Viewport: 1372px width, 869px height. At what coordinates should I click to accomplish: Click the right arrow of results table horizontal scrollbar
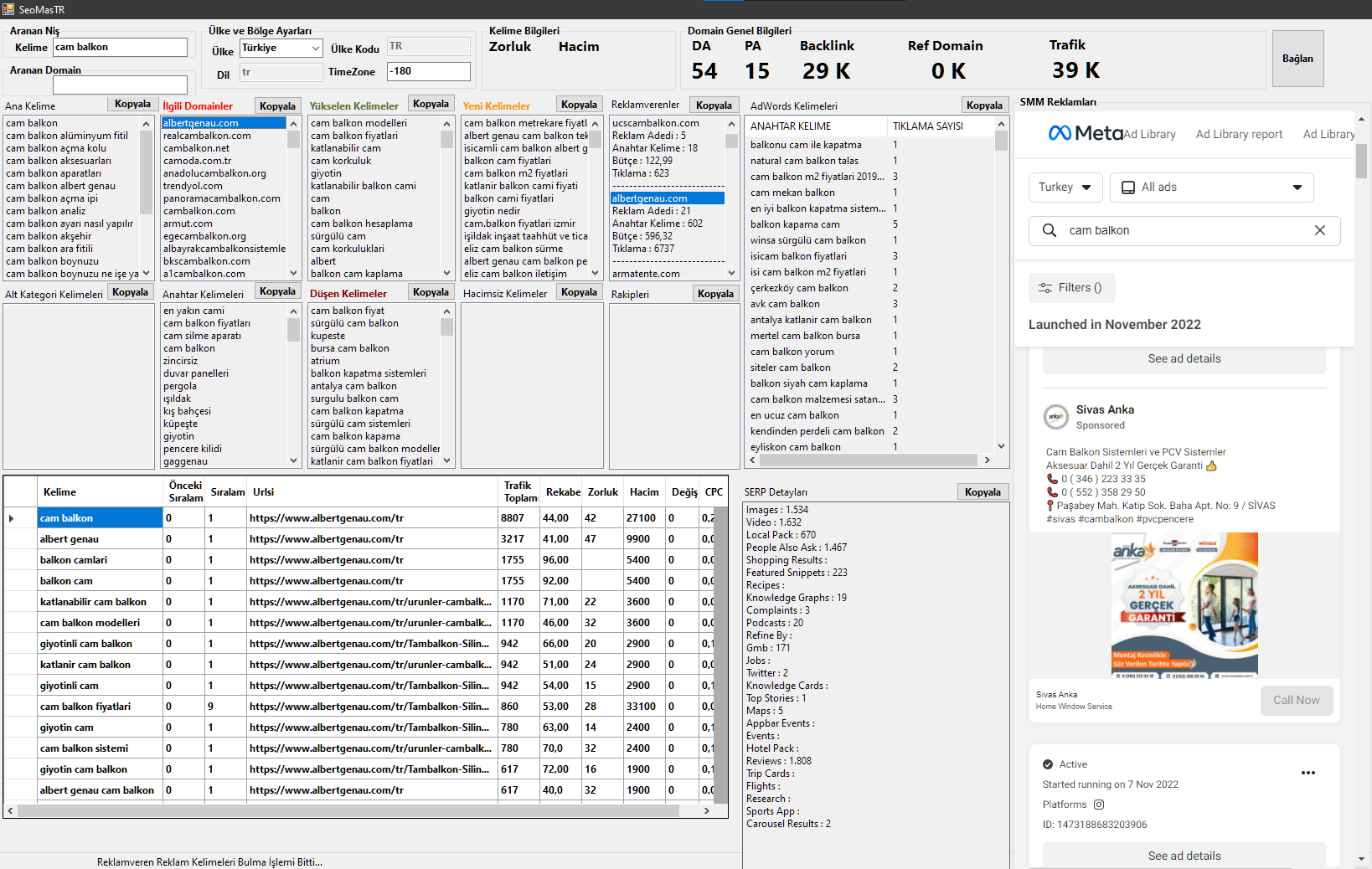[x=706, y=810]
